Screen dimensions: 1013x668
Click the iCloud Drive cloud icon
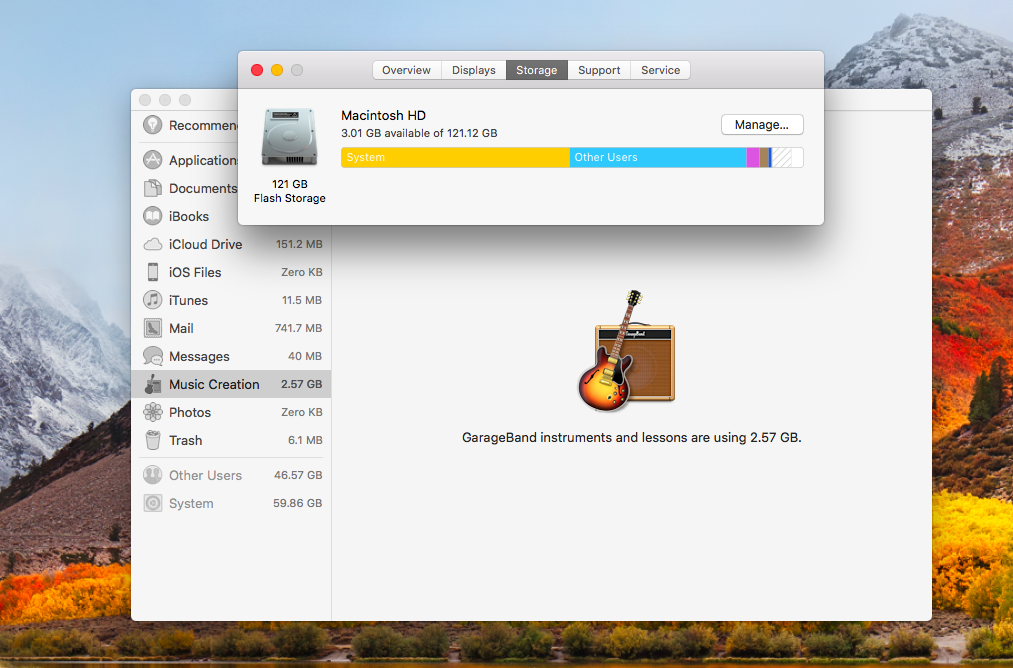point(152,244)
